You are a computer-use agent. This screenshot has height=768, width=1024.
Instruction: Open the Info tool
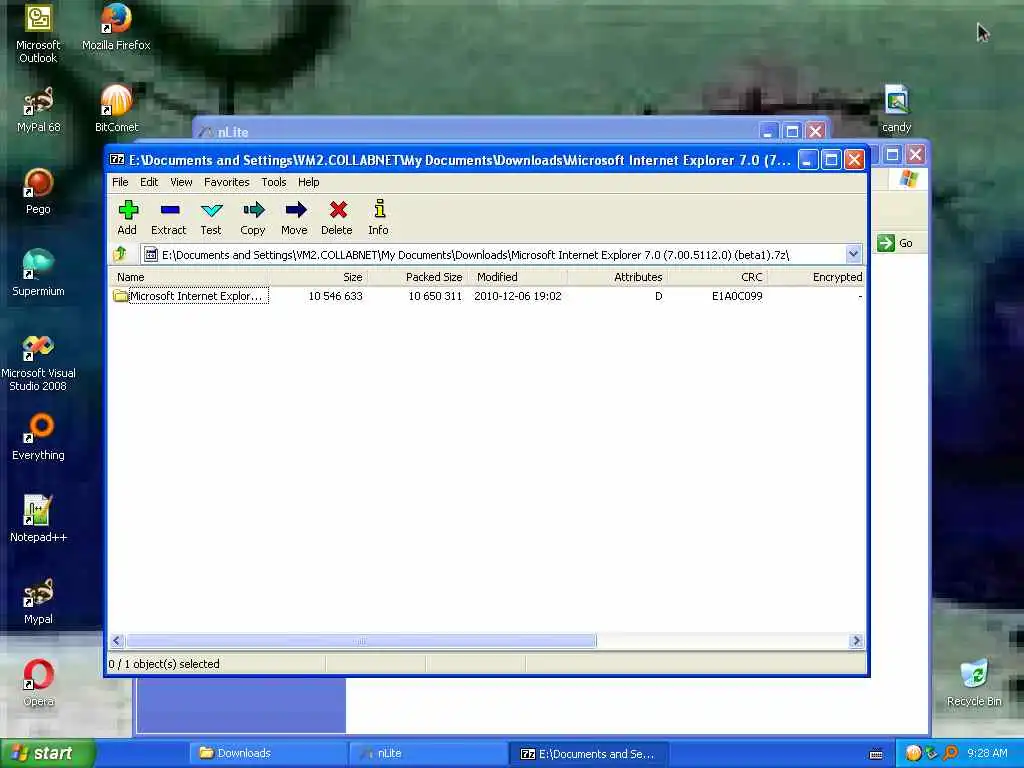tap(379, 217)
